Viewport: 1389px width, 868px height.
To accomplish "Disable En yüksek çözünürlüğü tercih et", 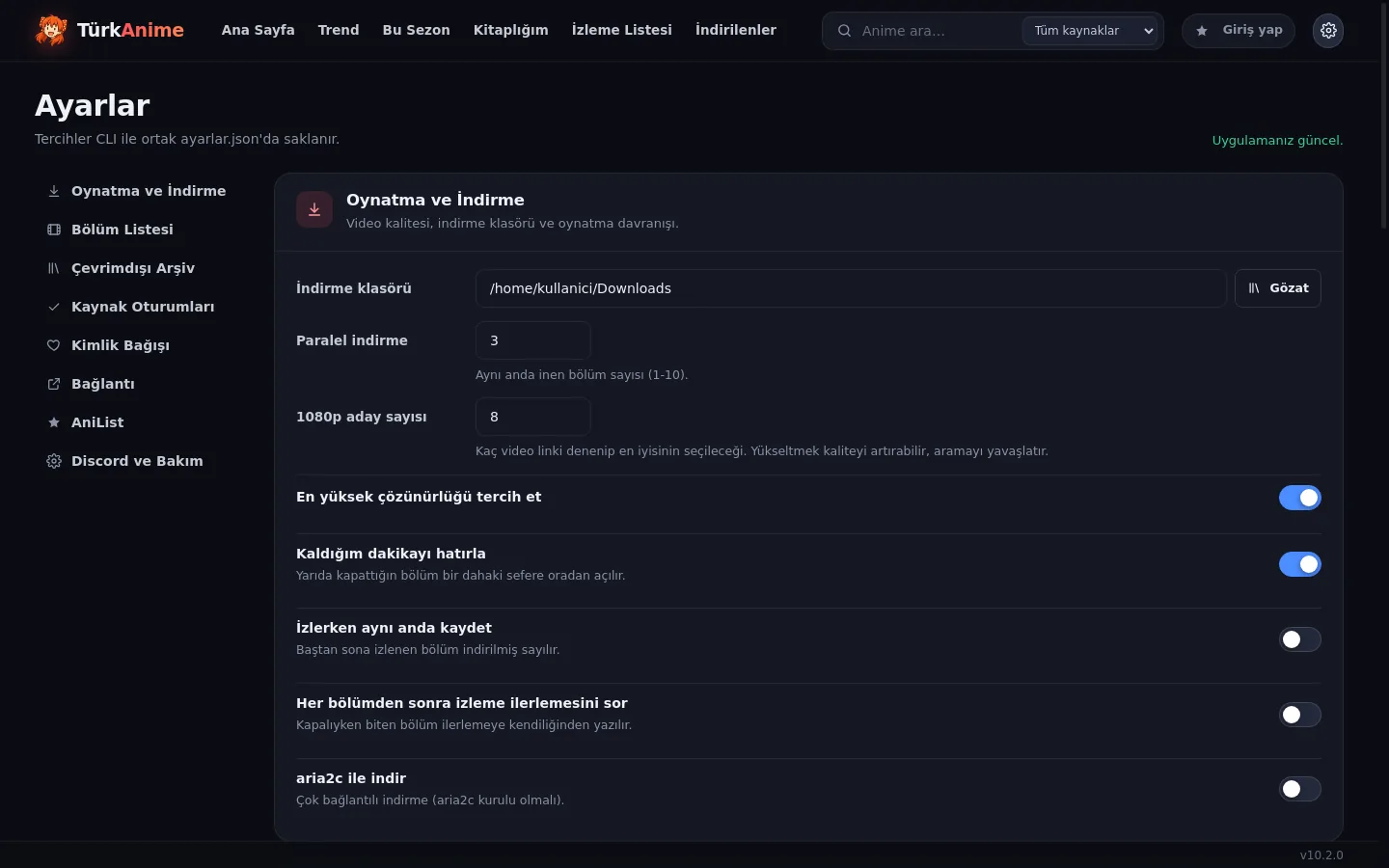I will tap(1299, 498).
